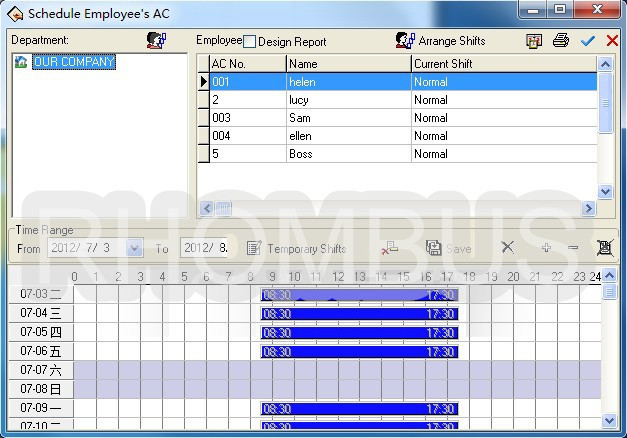Click the Current Shift column header
The image size is (627, 438).
pos(503,64)
